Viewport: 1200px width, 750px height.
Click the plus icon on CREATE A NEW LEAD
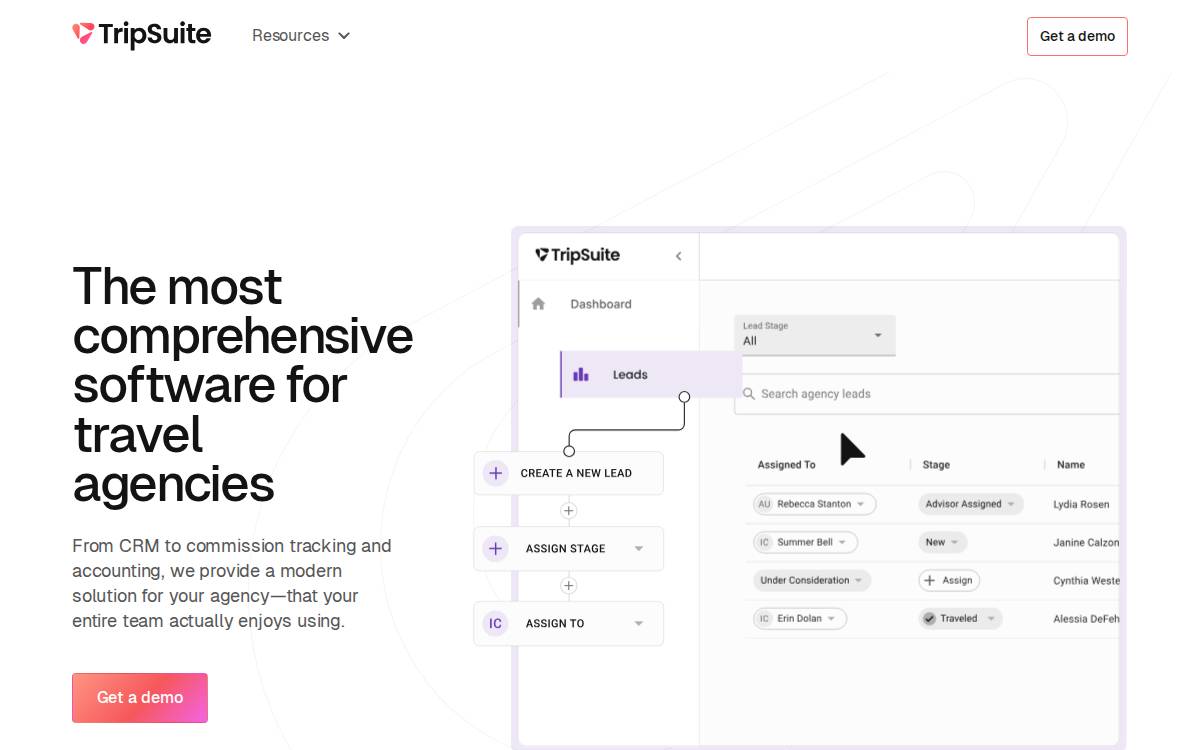[x=495, y=473]
